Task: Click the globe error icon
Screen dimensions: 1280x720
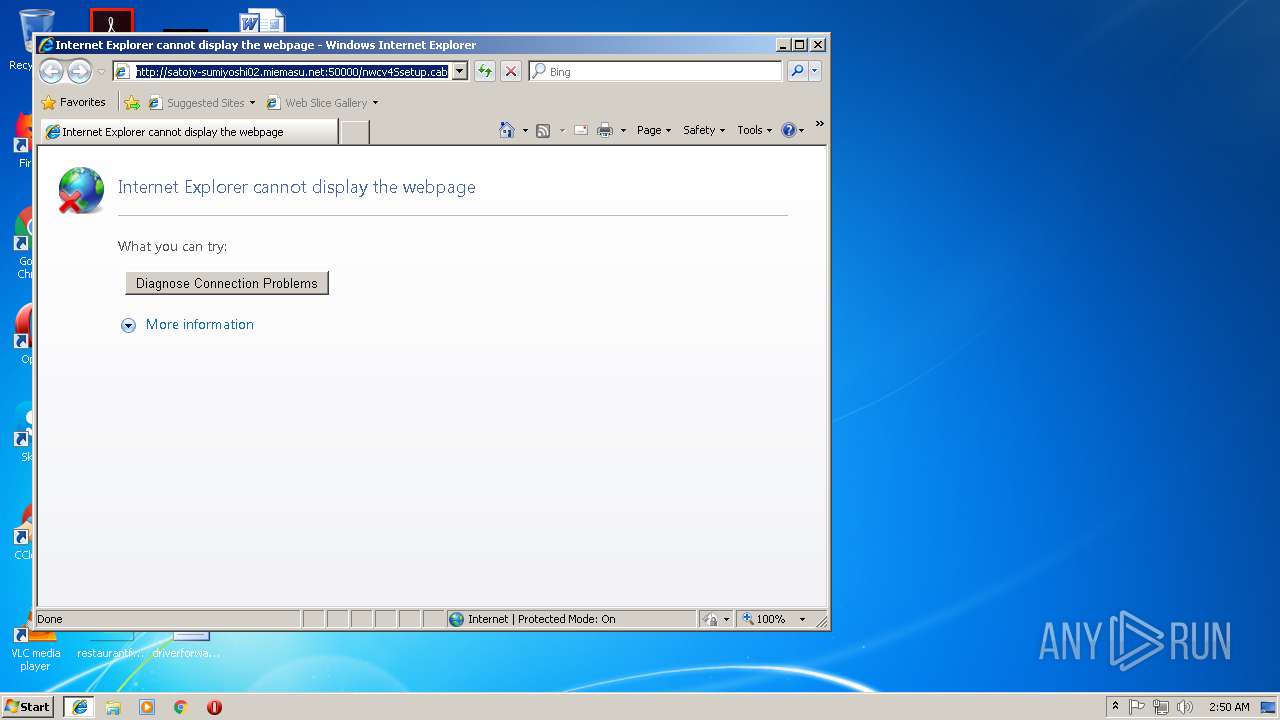Action: [x=80, y=190]
